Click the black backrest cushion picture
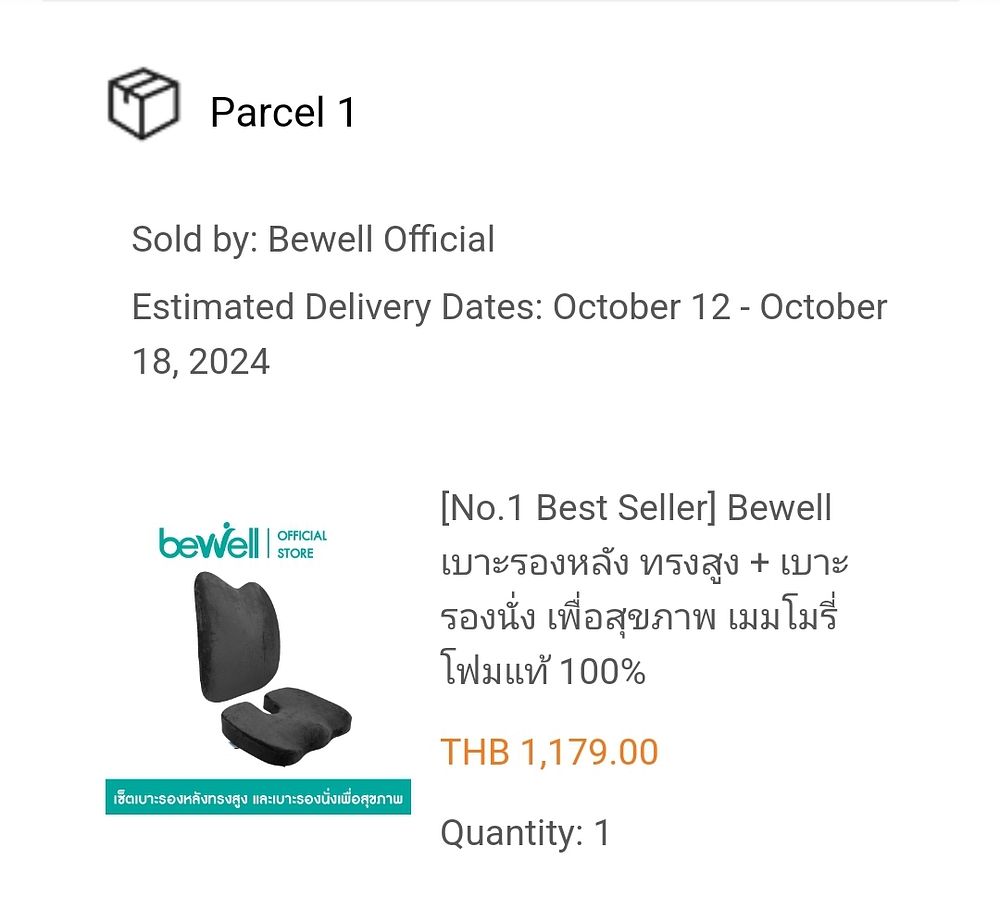Screen dimensions: 1000x919 [x=236, y=636]
